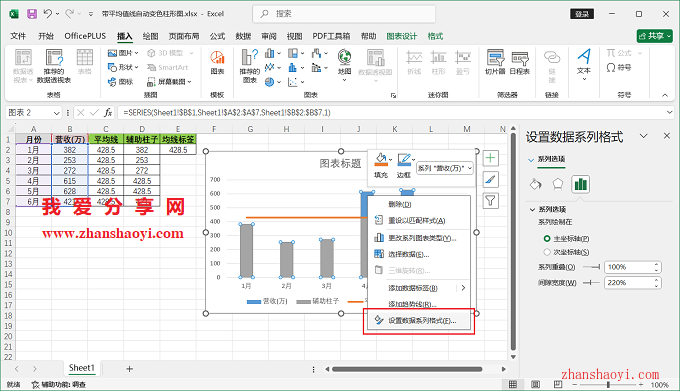Open the 屏幕截图 screenshot tool
The image size is (680, 391).
pyautogui.click(x=169, y=81)
